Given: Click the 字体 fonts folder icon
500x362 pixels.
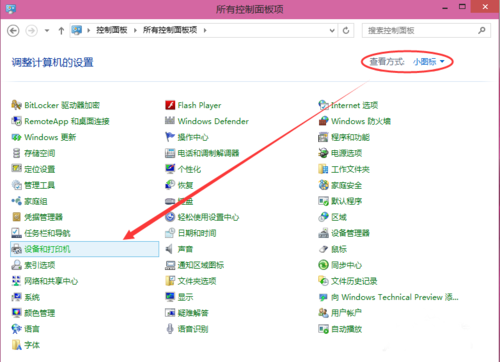Looking at the screenshot, I should point(16,345).
